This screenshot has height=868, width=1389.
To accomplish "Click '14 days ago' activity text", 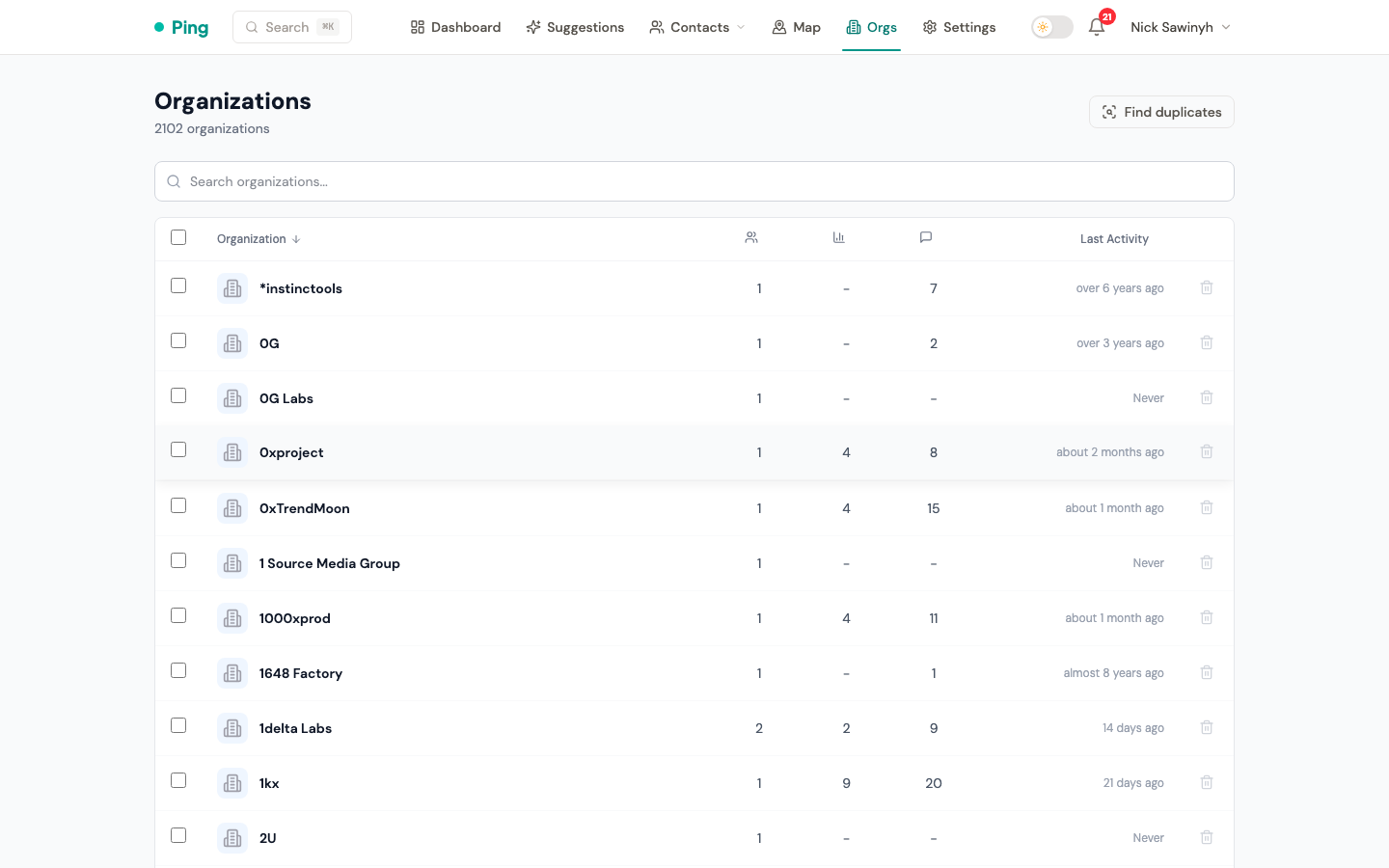I will click(1132, 728).
